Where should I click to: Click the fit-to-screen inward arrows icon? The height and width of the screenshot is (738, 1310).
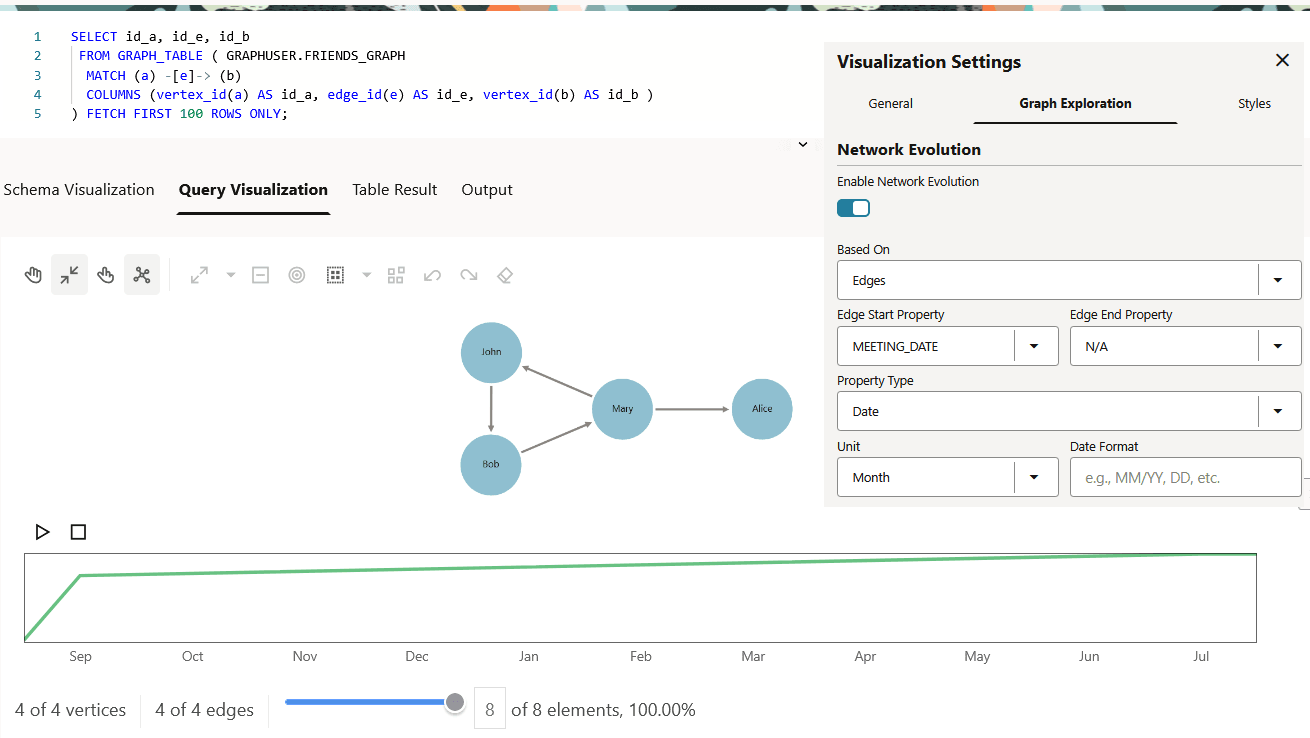[70, 275]
